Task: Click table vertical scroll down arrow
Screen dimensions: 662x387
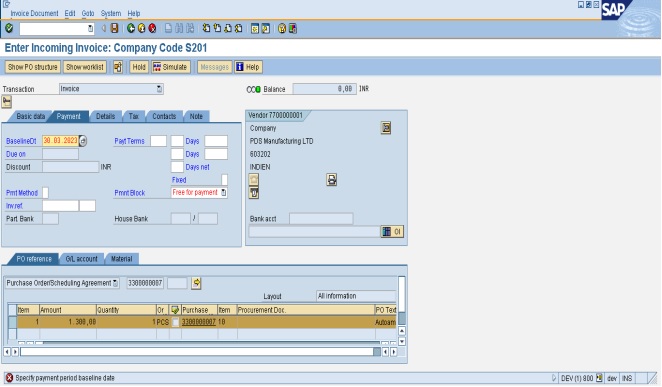Action: pos(402,341)
